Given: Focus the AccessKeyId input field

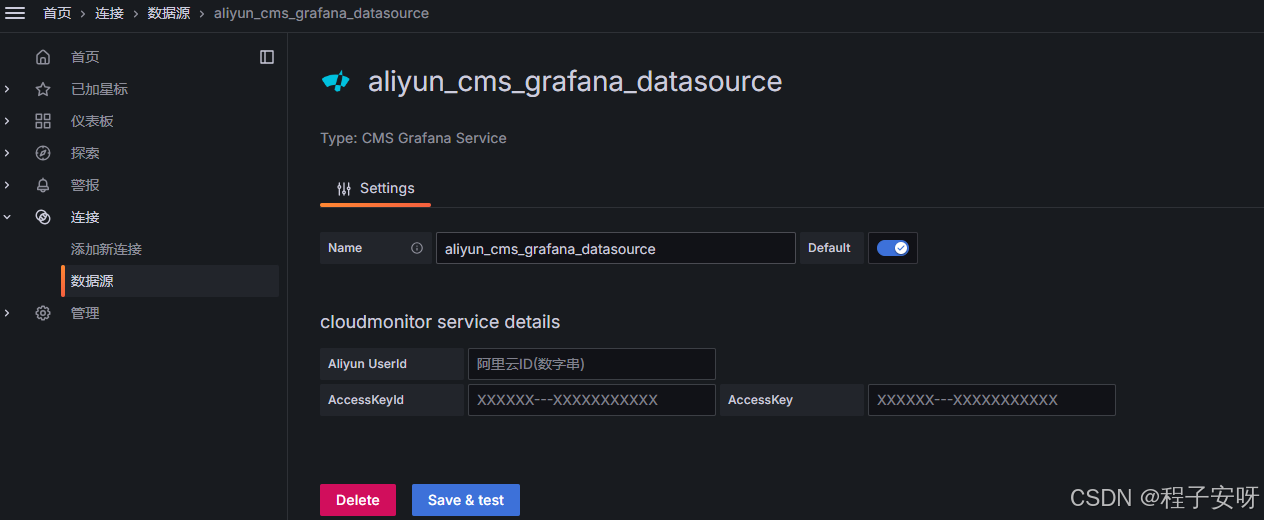Looking at the screenshot, I should coord(592,400).
